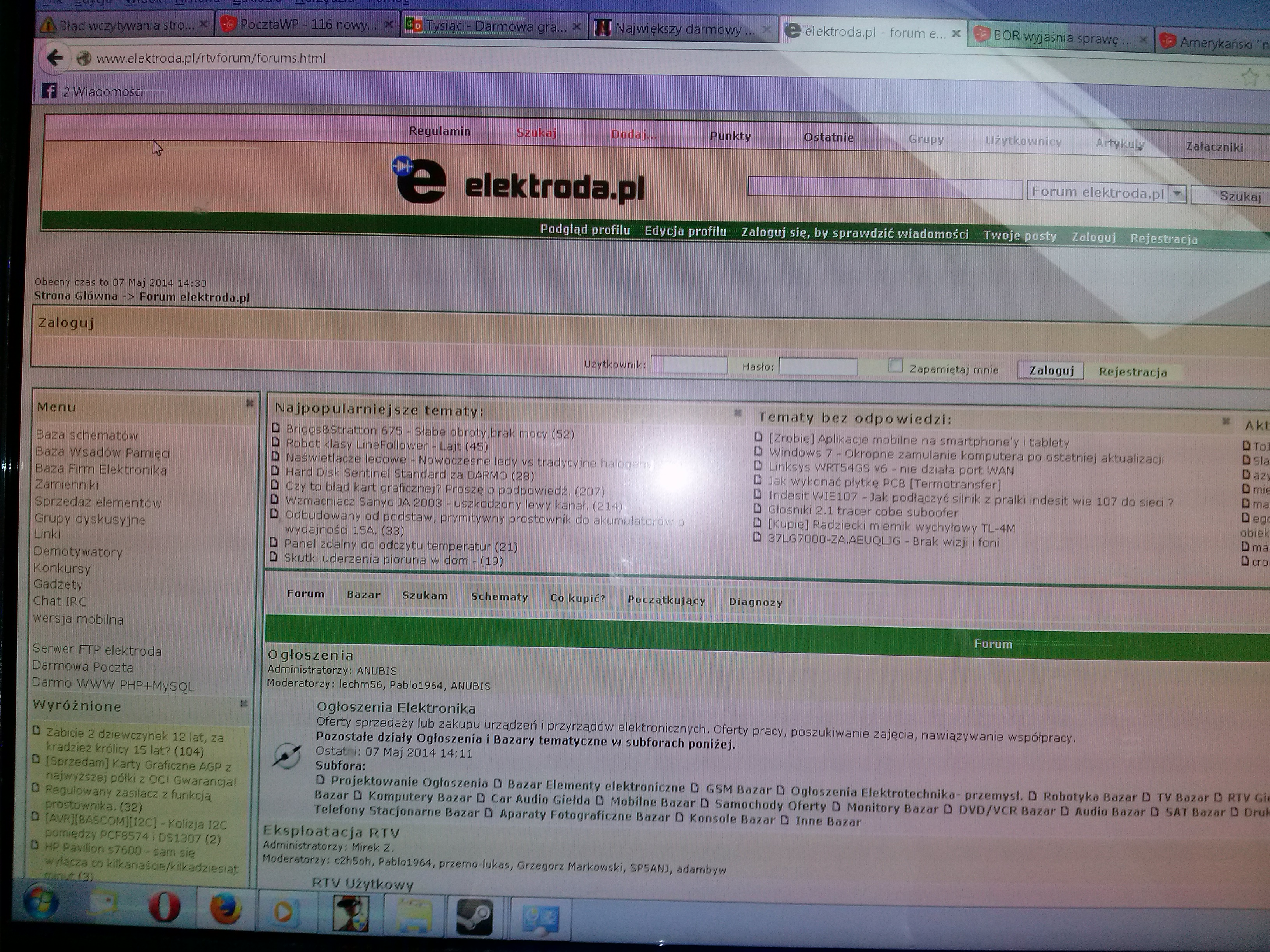The image size is (1270, 952).
Task: Click the document icon beside 'Skutki uderzenia pioruna'
Action: coord(273,556)
